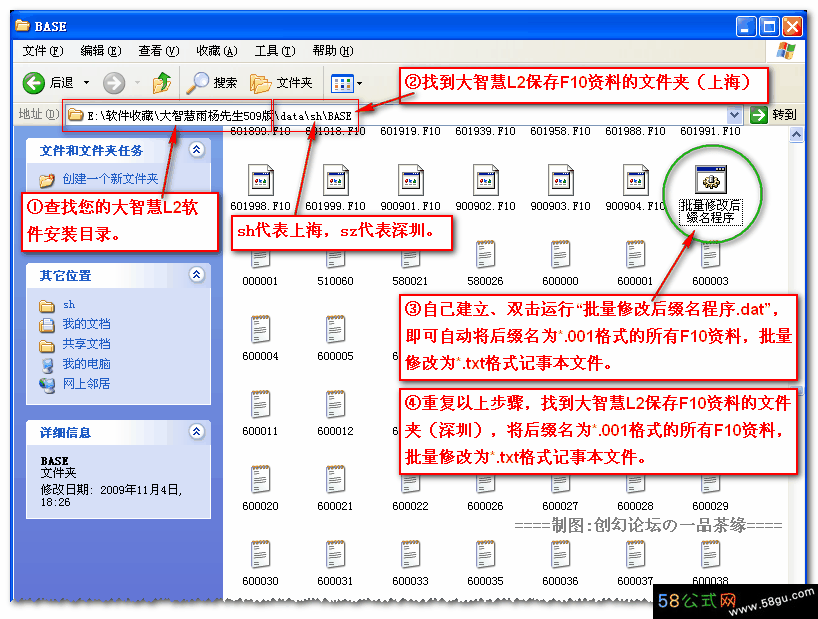Select the 580026 text file icon

(486, 255)
